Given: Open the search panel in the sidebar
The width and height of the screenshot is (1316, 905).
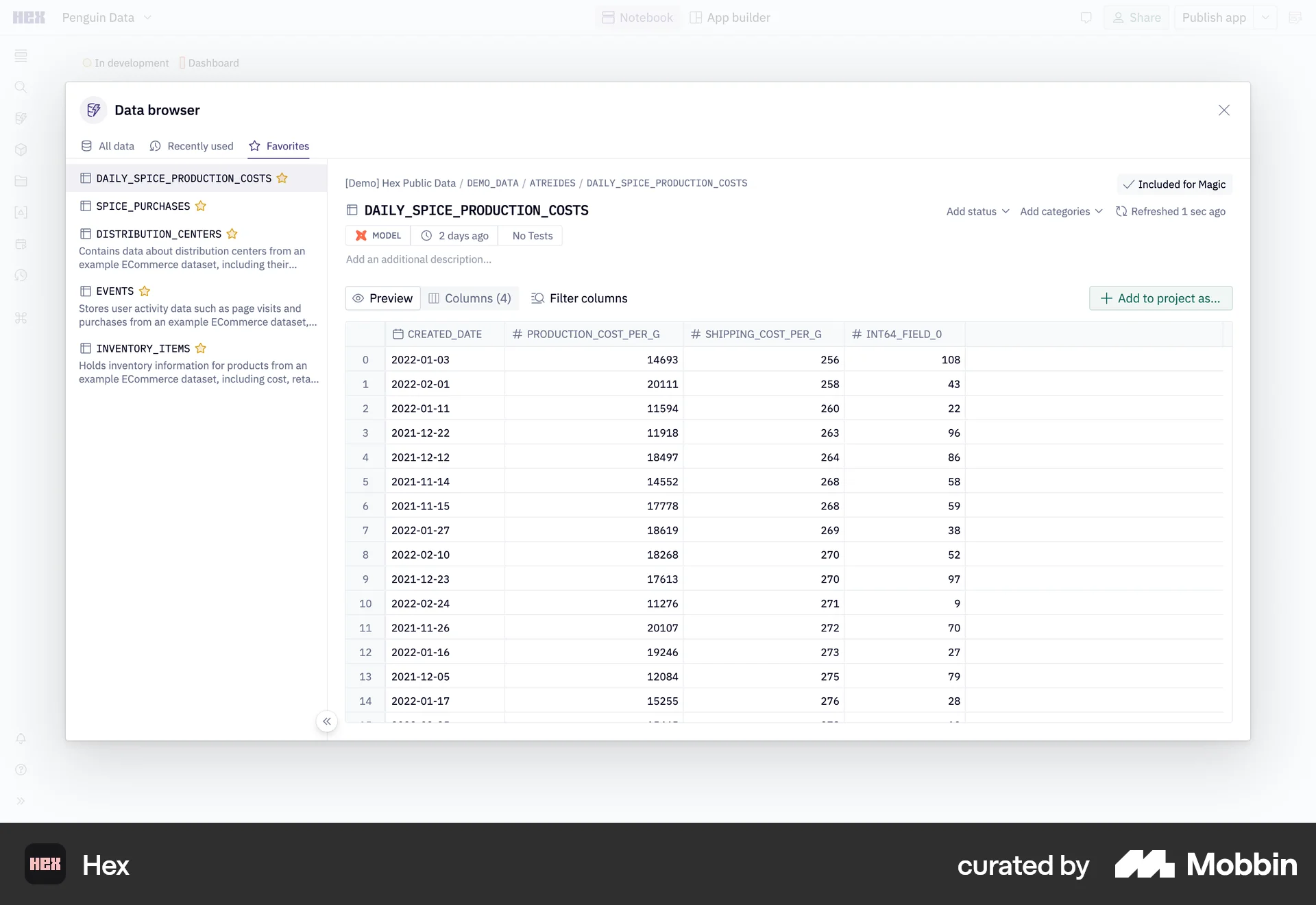Looking at the screenshot, I should click(x=21, y=87).
